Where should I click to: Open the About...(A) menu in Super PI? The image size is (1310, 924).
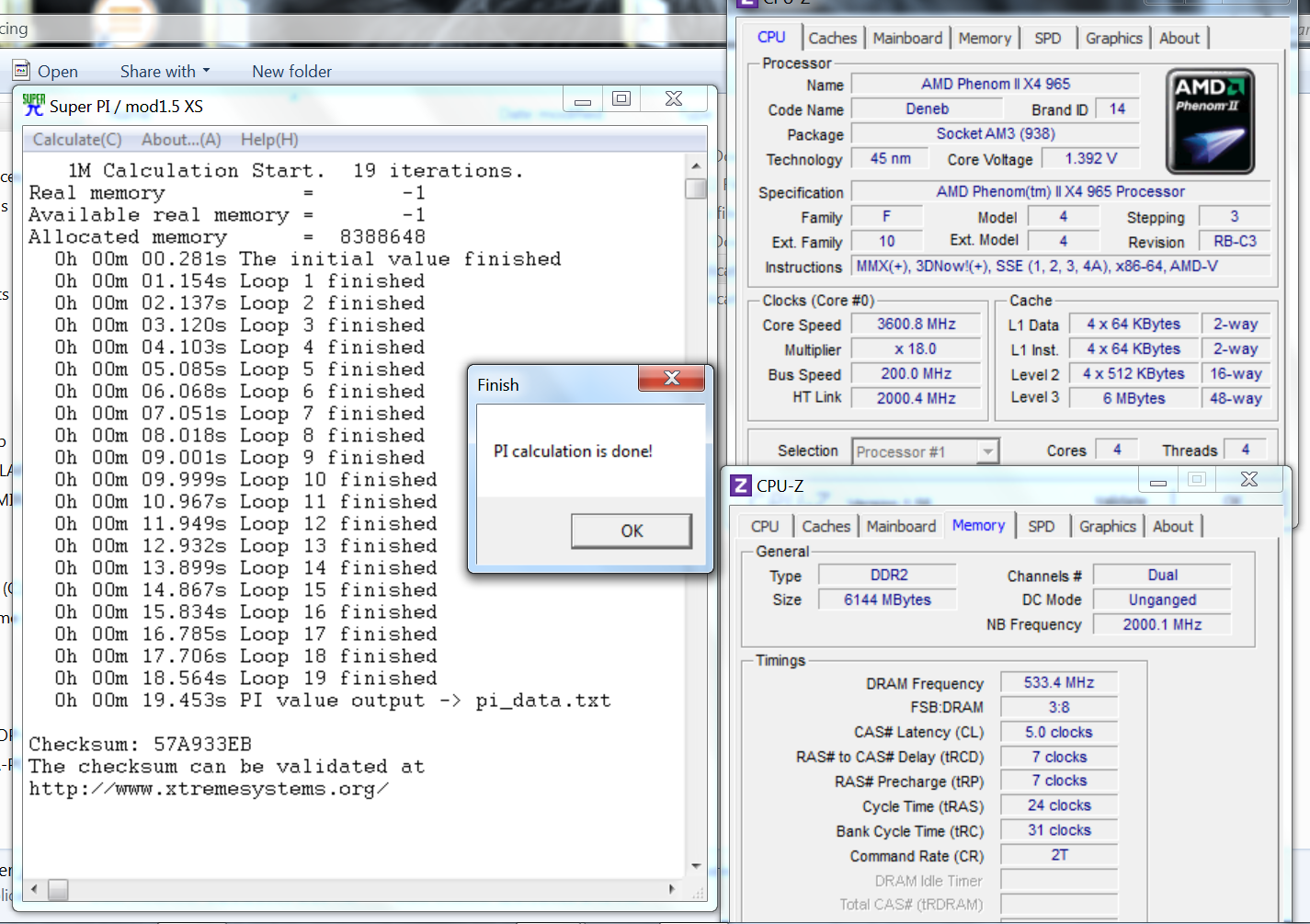[181, 140]
